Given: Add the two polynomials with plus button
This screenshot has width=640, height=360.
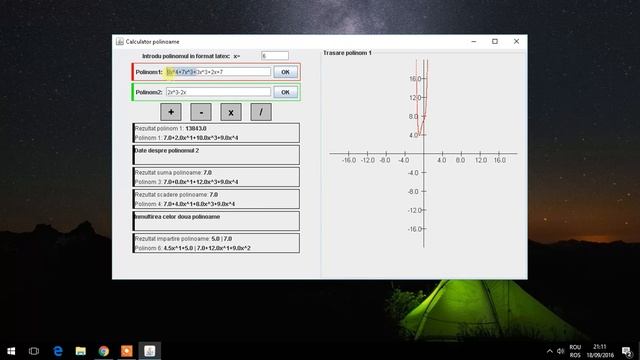Looking at the screenshot, I should [x=171, y=112].
